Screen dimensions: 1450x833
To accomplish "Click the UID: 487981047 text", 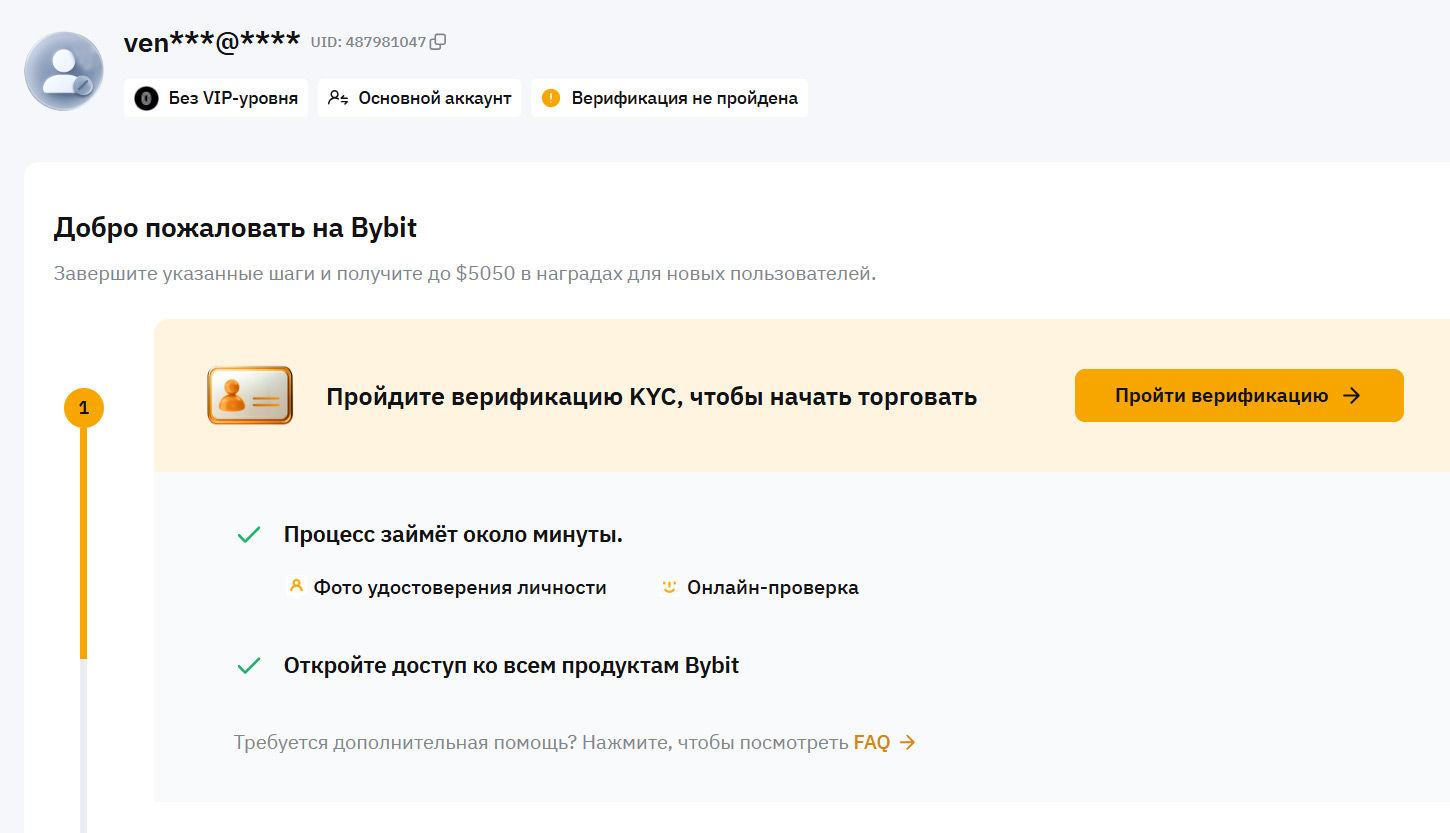I will tap(369, 42).
